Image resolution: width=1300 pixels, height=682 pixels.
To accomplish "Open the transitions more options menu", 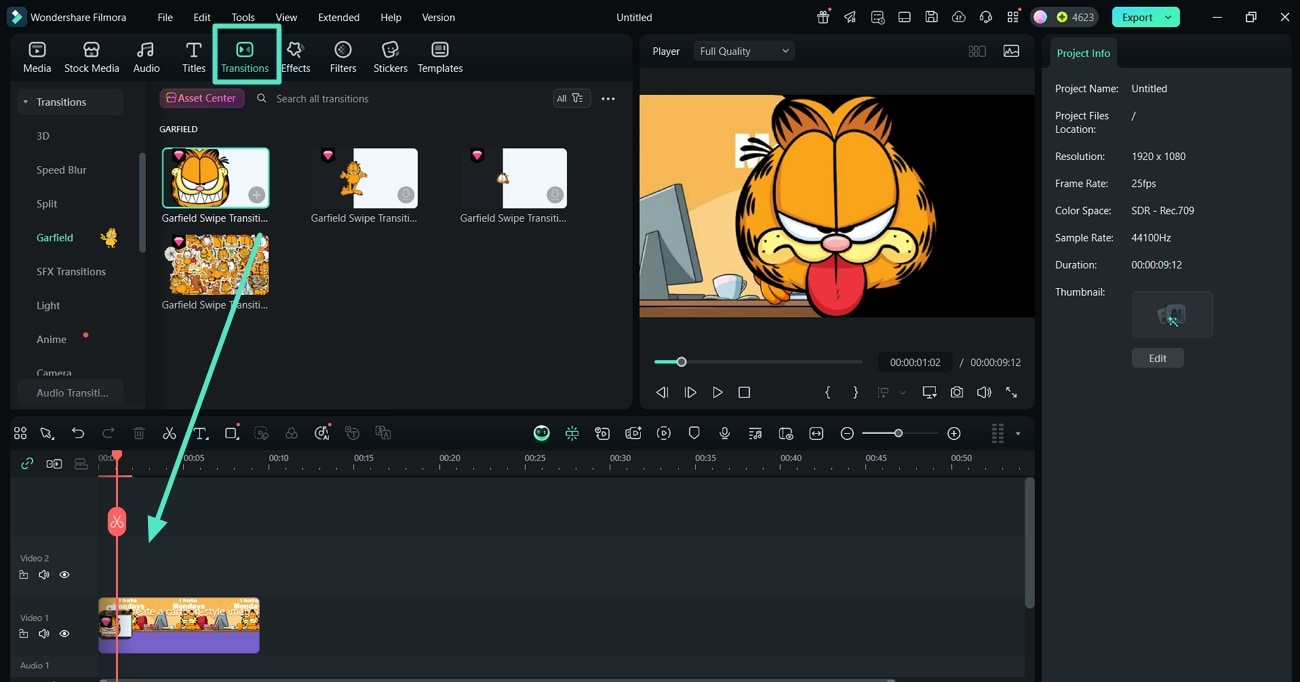I will [608, 98].
